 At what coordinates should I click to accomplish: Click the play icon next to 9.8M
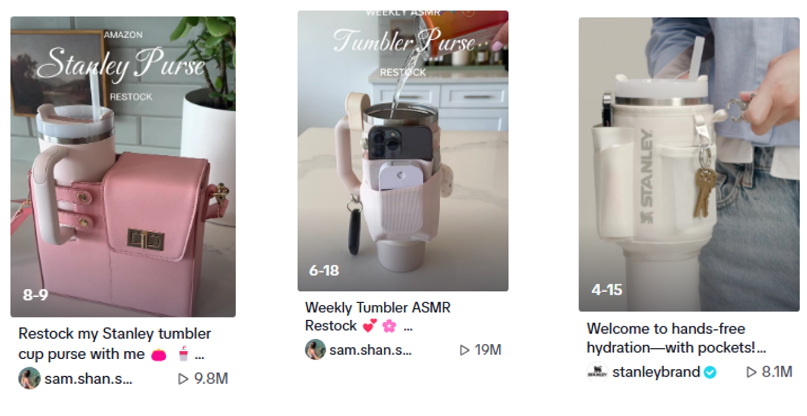click(x=183, y=379)
